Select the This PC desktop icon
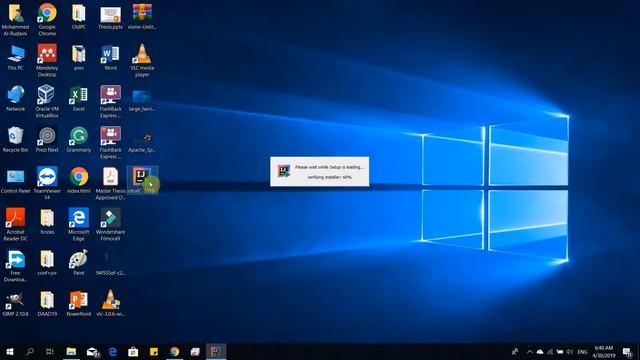 pyautogui.click(x=16, y=58)
